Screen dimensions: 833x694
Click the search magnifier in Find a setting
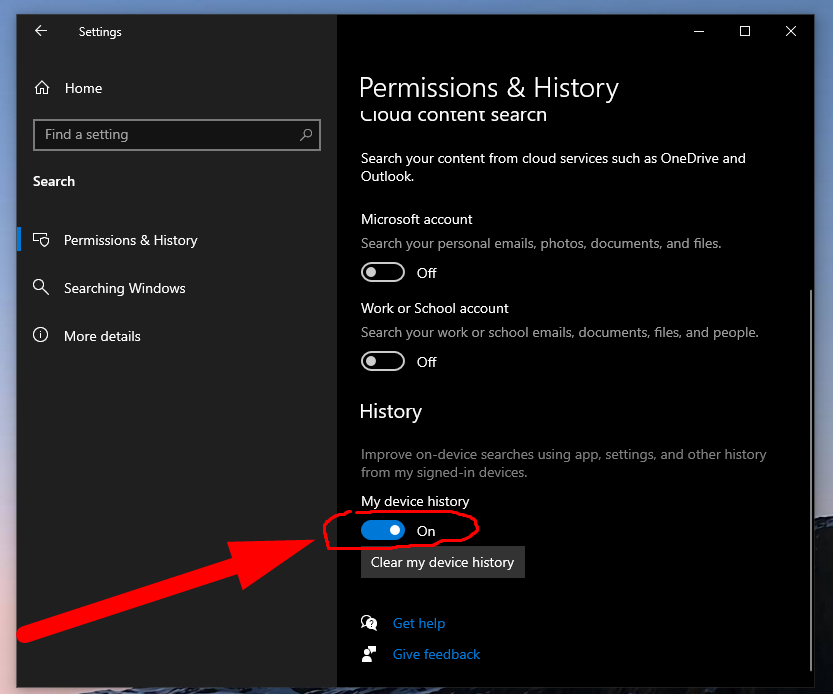[x=306, y=134]
